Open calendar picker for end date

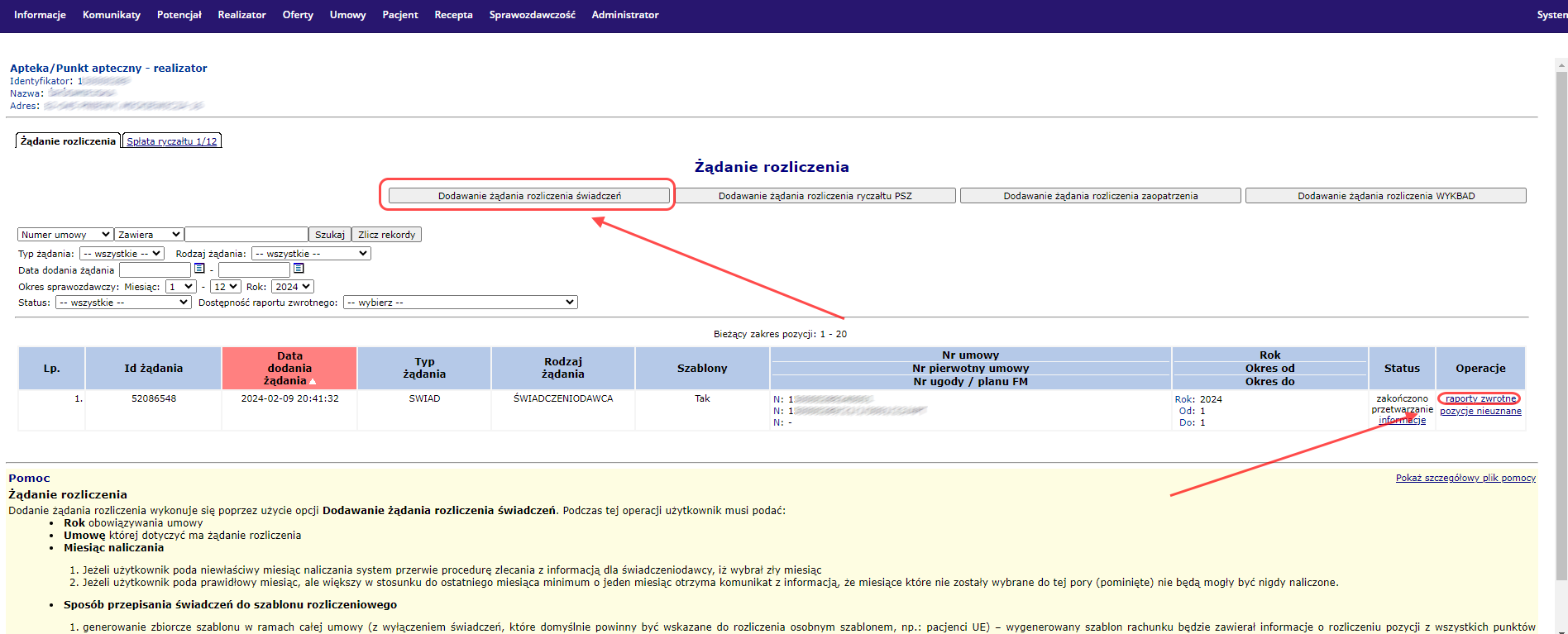coord(299,269)
